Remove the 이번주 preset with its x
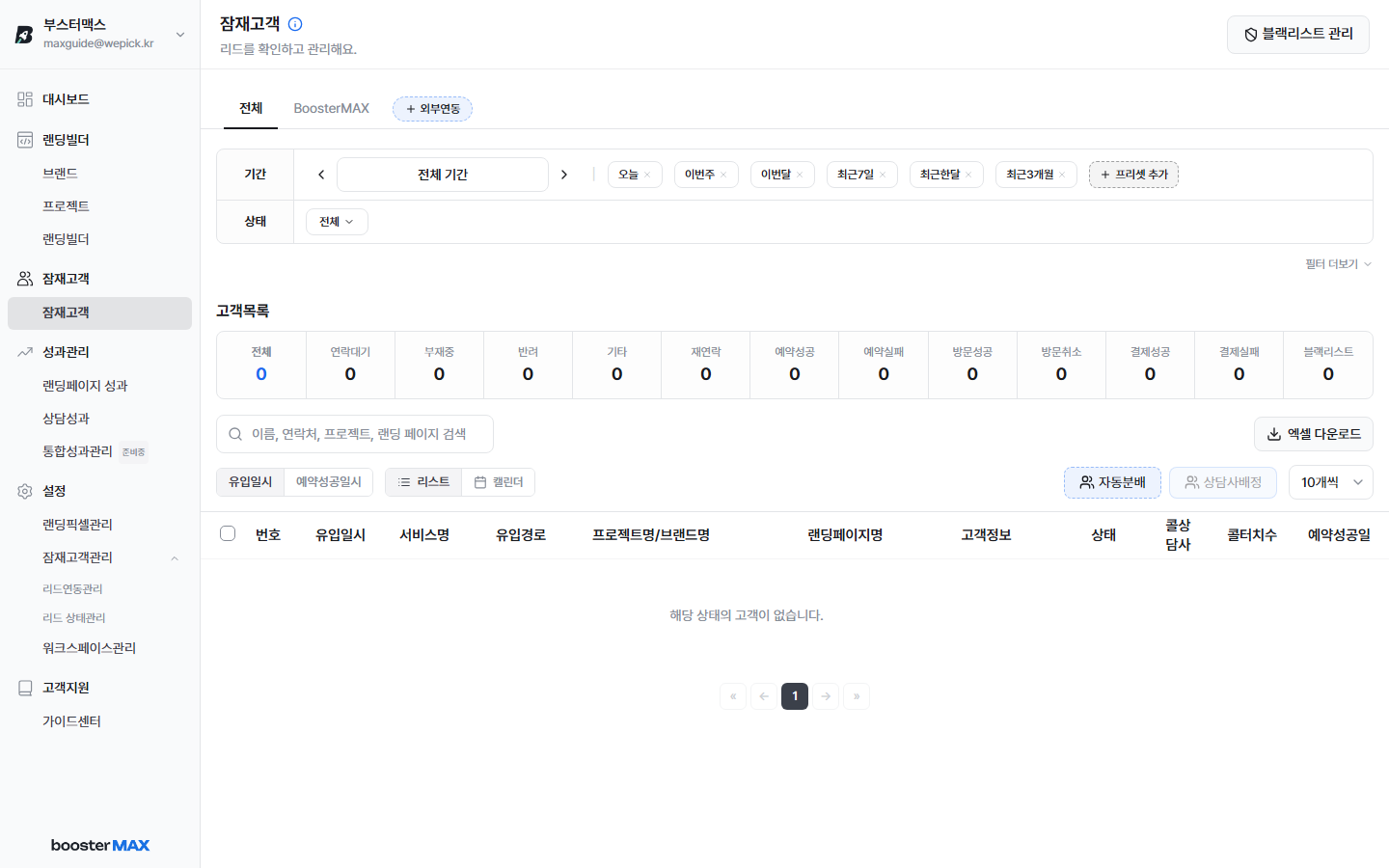1389x868 pixels. coord(723,175)
